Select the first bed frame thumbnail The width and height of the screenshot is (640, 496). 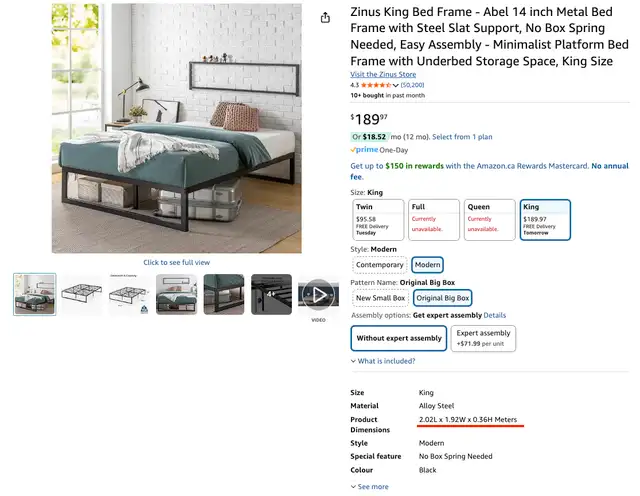(35, 294)
